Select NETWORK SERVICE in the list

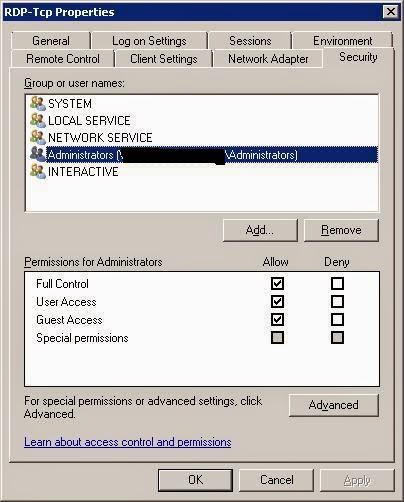click(x=100, y=138)
